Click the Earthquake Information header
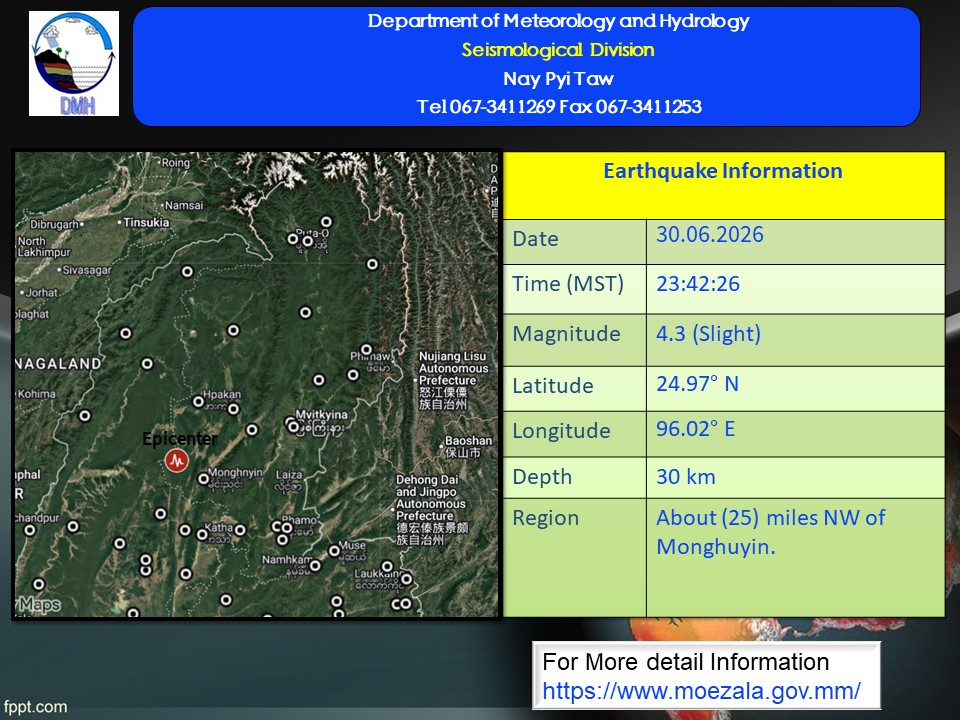The height and width of the screenshot is (720, 960). coord(723,171)
